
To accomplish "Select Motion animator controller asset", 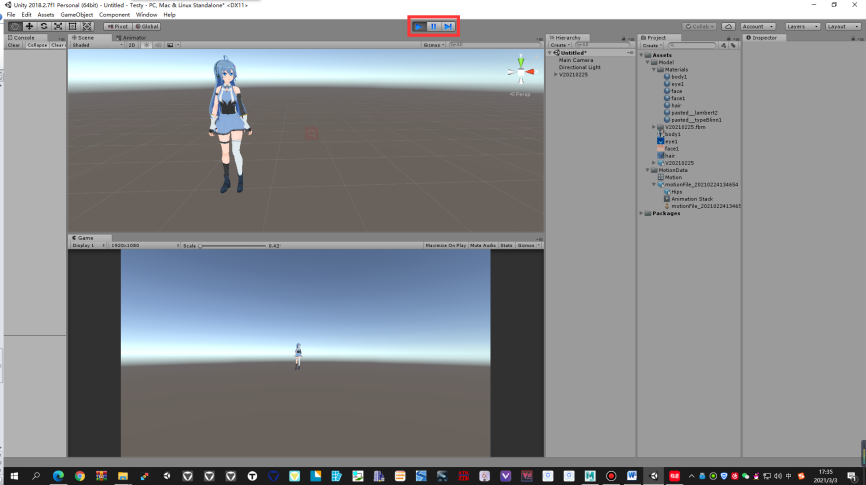I will (669, 177).
